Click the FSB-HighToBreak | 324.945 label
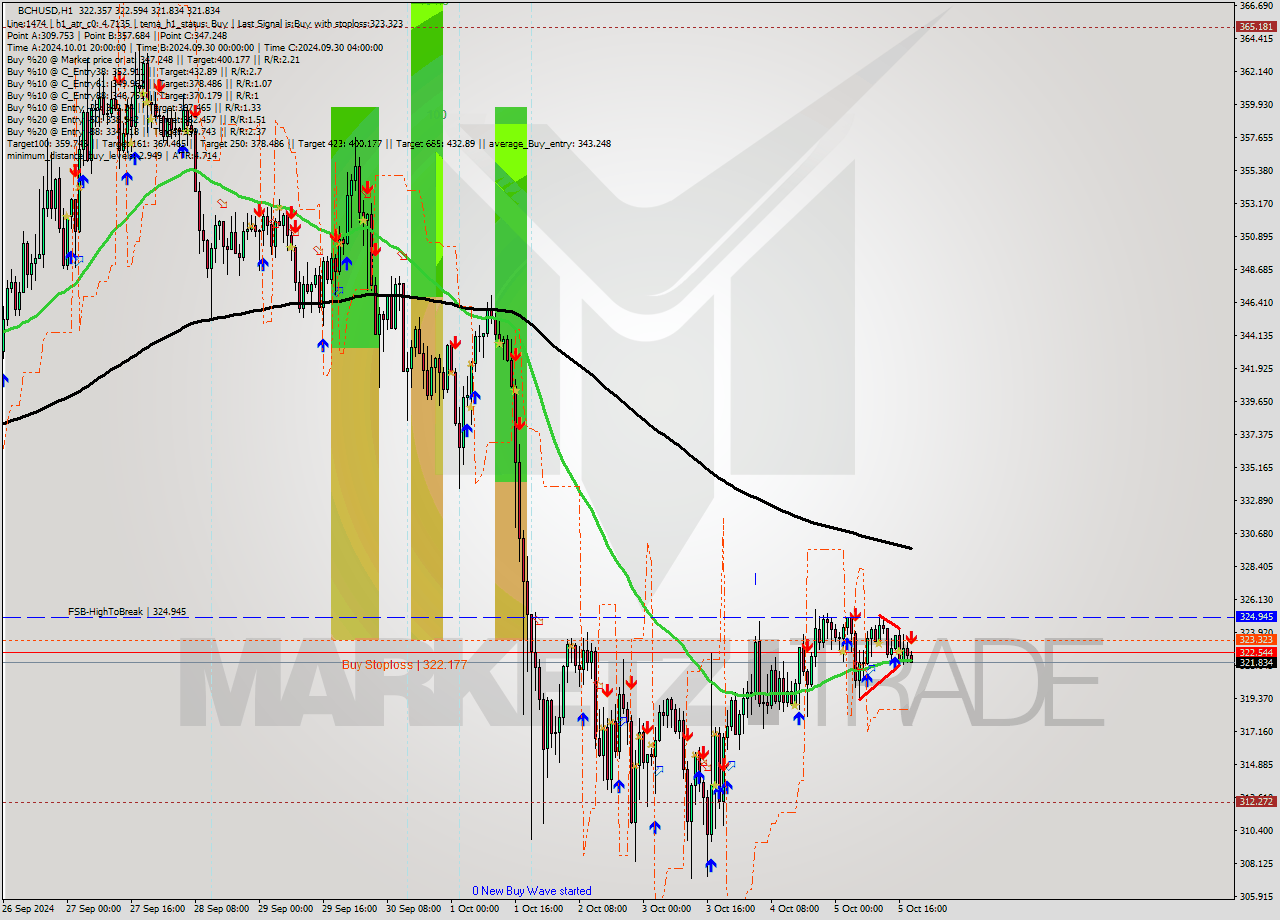Image resolution: width=1280 pixels, height=920 pixels. coord(127,611)
